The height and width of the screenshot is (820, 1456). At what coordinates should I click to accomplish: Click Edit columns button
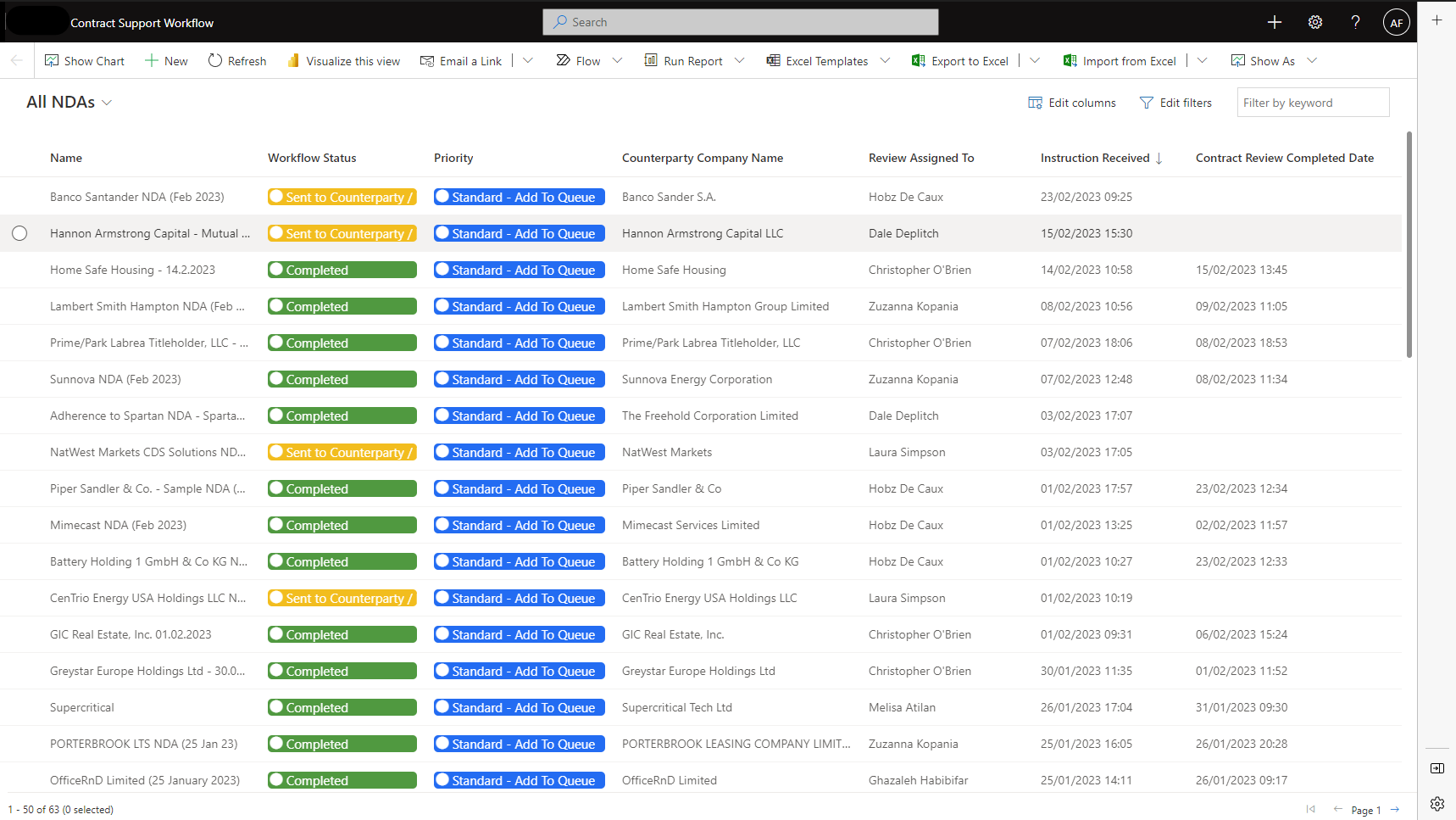tap(1072, 103)
